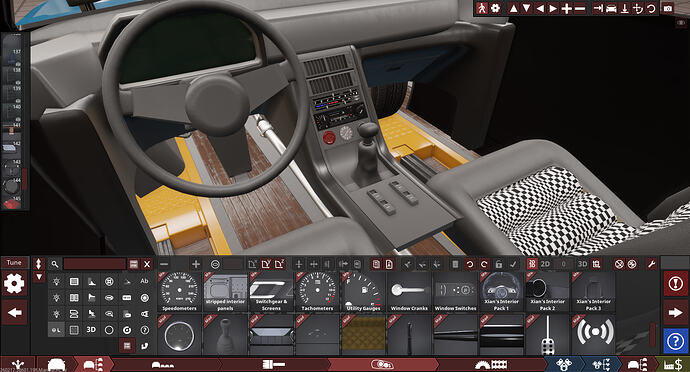Open the Tachometers fixture group
The height and width of the screenshot is (372, 690).
[x=317, y=292]
